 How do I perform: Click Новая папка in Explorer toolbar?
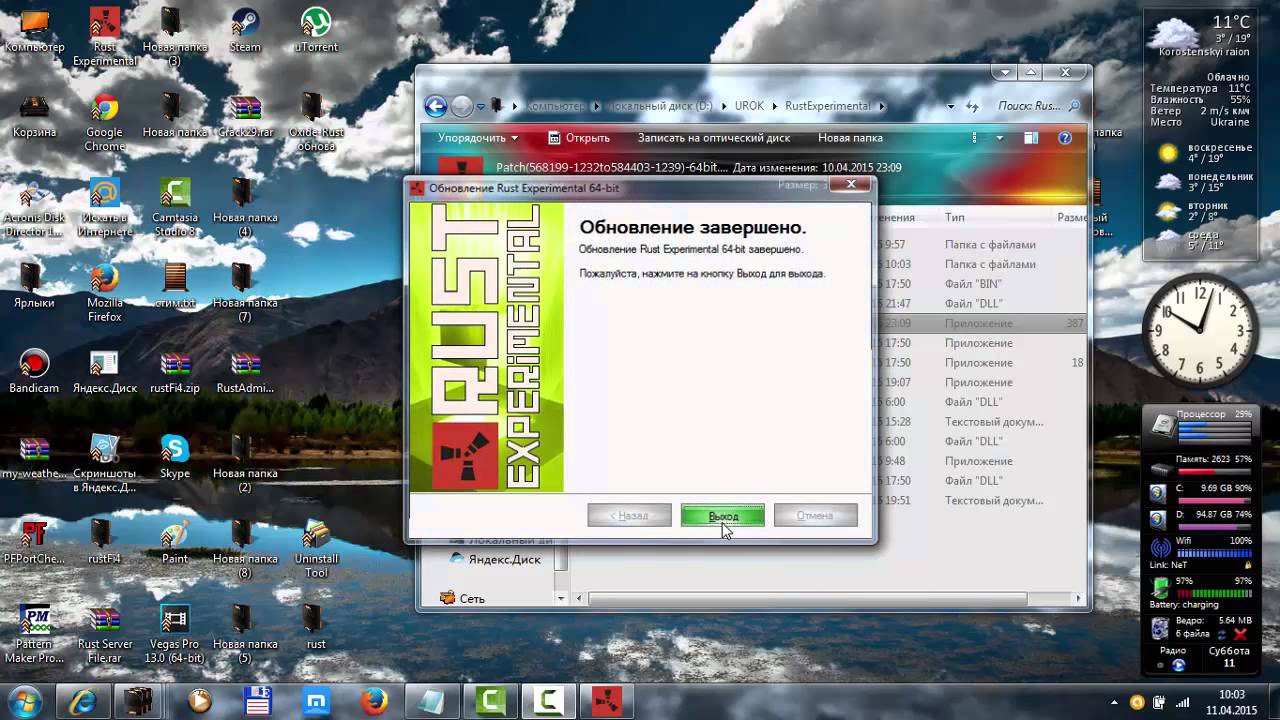(850, 138)
